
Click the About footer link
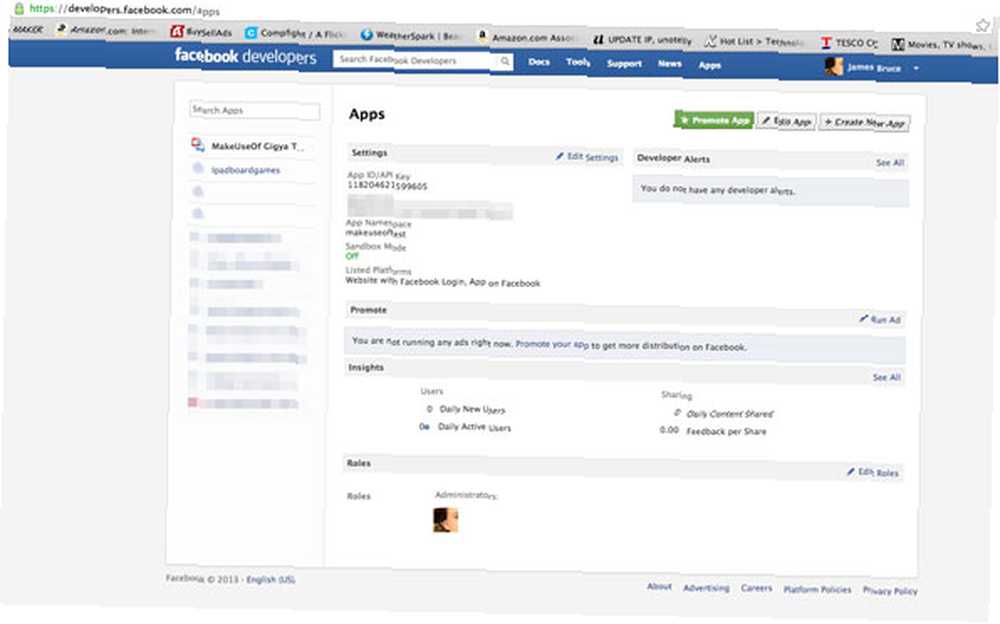pos(659,586)
